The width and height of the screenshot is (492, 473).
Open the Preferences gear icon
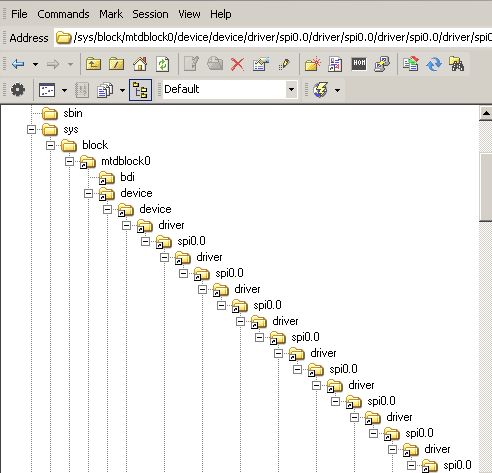tap(18, 90)
